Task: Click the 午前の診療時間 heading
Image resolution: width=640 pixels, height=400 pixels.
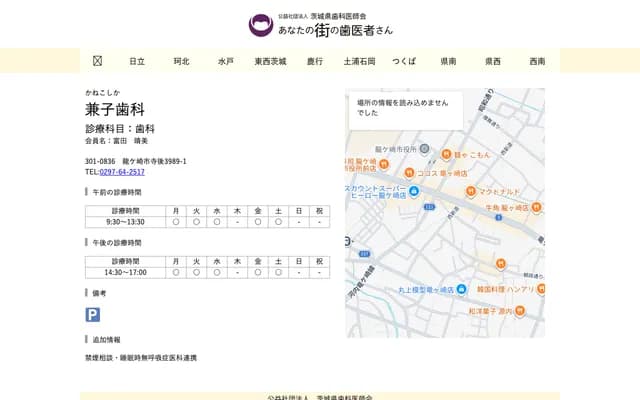Action: pyautogui.click(x=117, y=192)
